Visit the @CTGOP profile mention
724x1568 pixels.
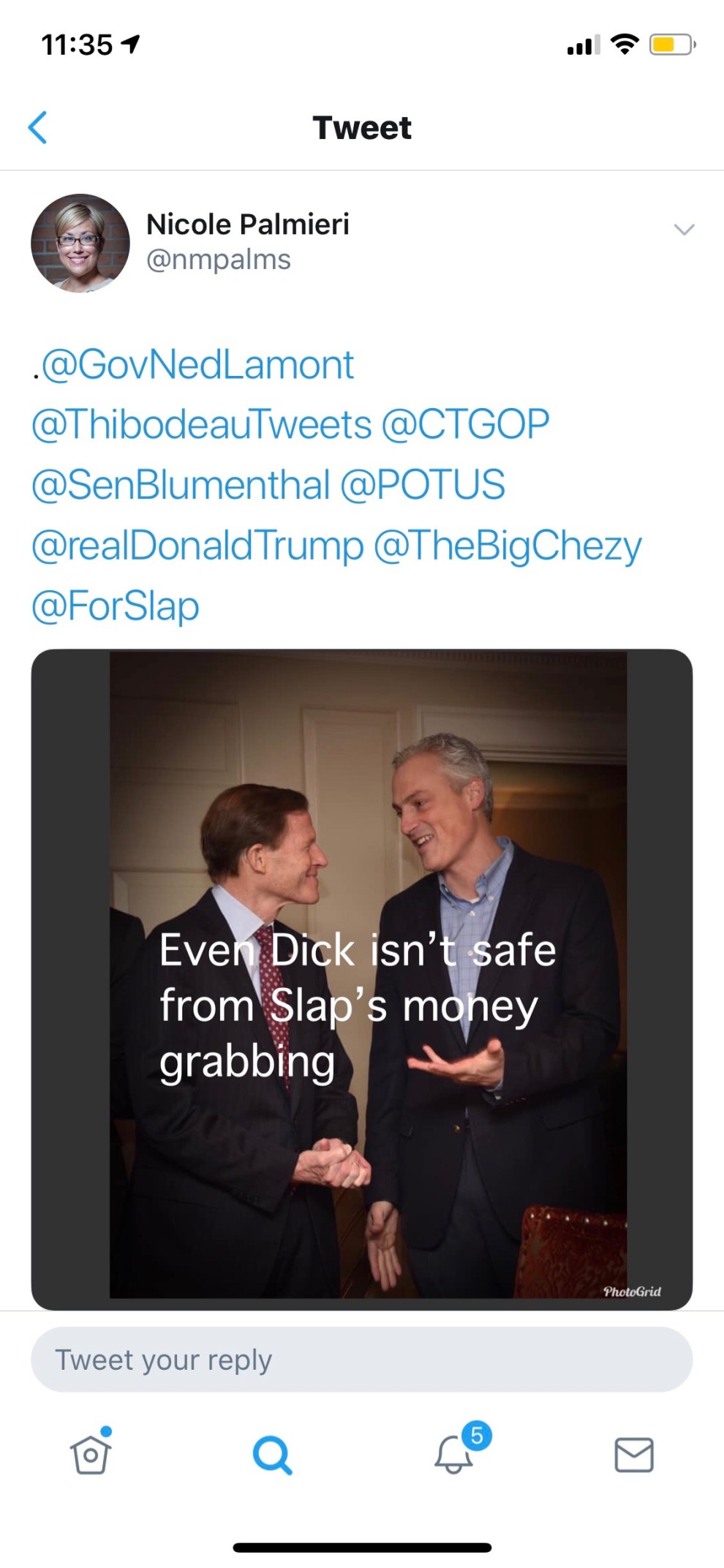465,425
